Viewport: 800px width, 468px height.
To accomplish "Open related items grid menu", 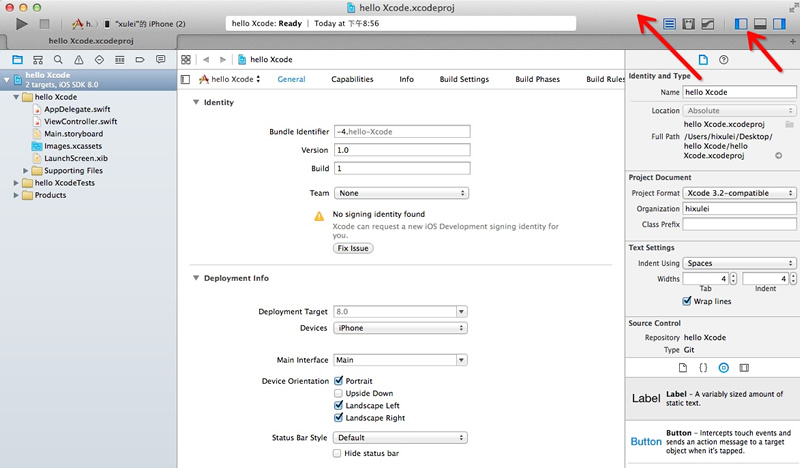I will point(186,60).
